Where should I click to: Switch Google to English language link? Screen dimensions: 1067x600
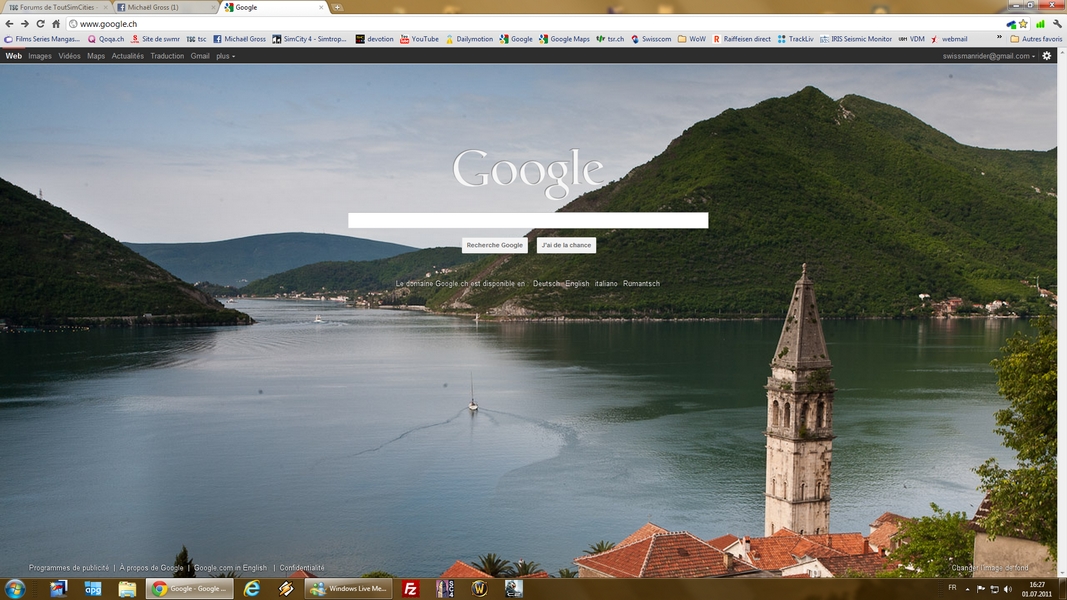coord(577,284)
